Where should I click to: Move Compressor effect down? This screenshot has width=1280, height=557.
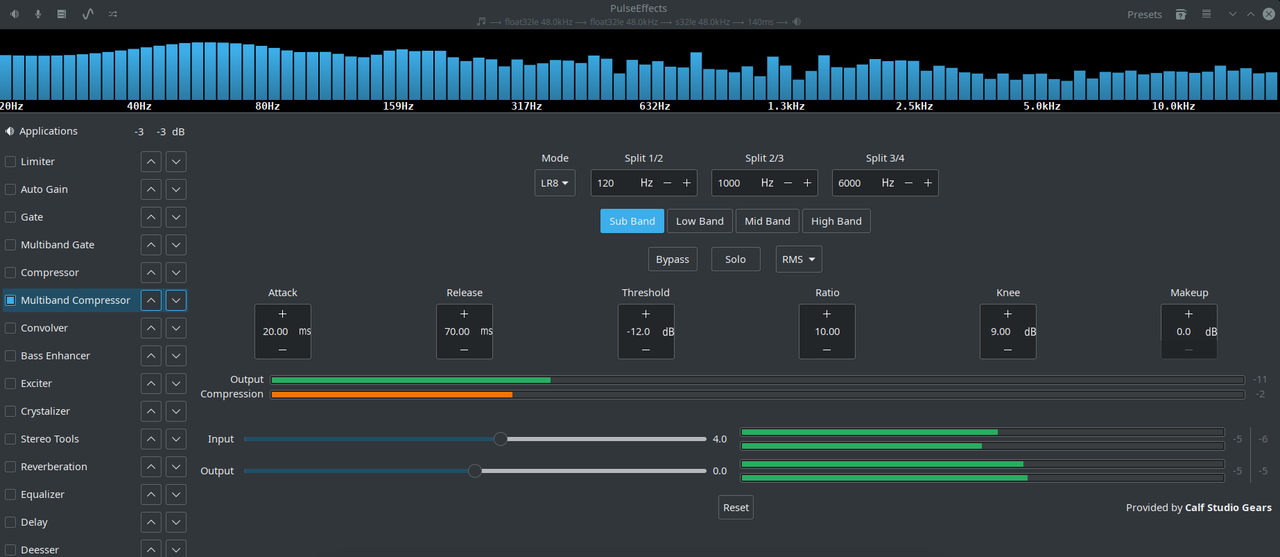176,272
